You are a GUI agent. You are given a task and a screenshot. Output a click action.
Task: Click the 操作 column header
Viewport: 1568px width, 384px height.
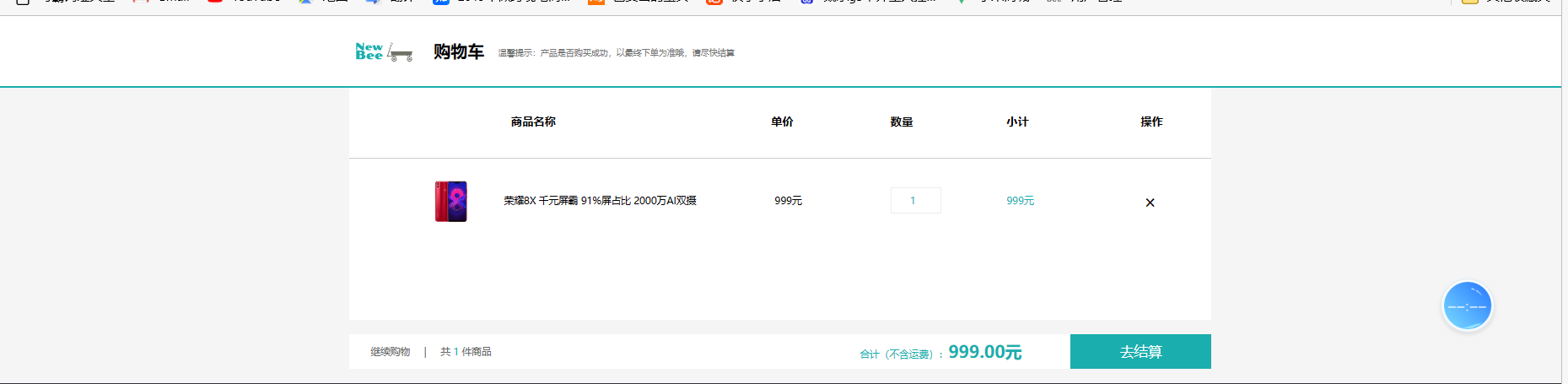click(1151, 122)
